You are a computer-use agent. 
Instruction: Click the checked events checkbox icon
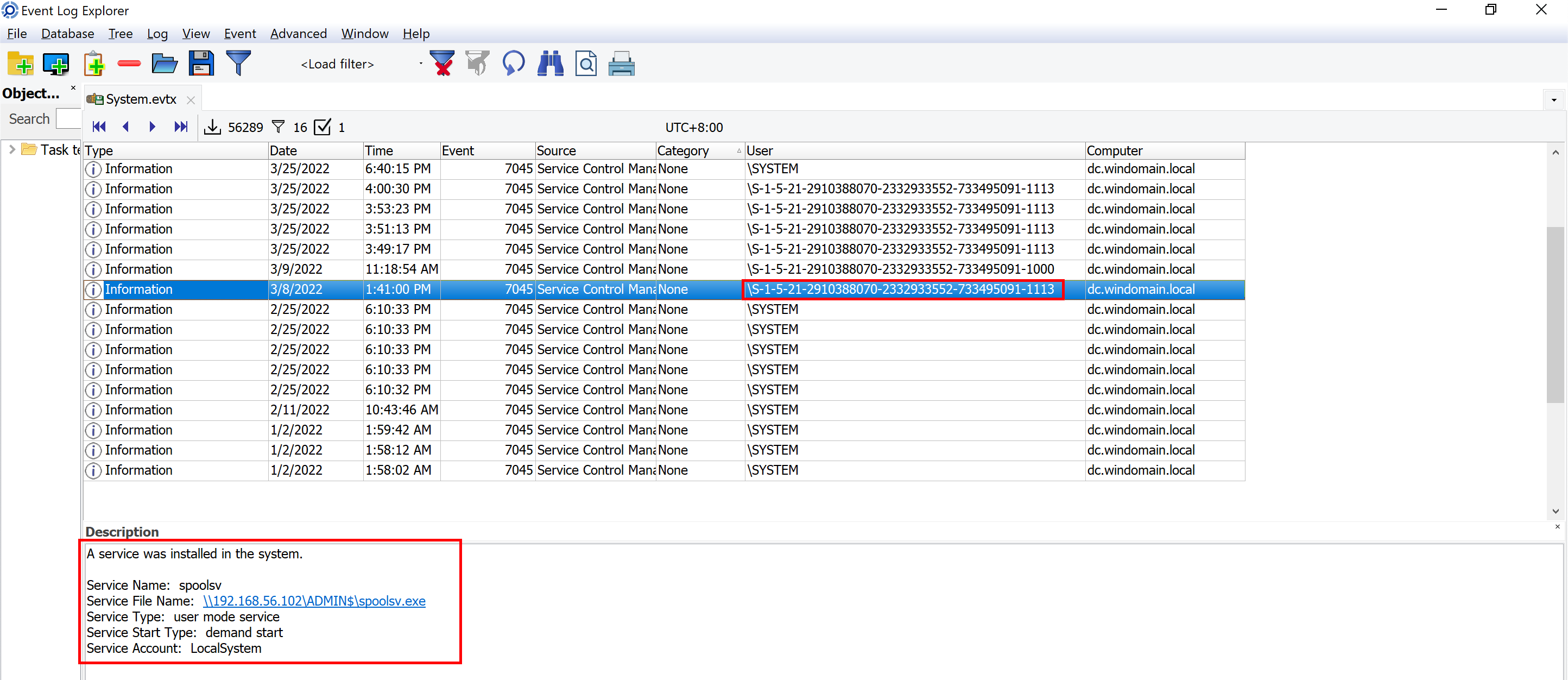323,127
